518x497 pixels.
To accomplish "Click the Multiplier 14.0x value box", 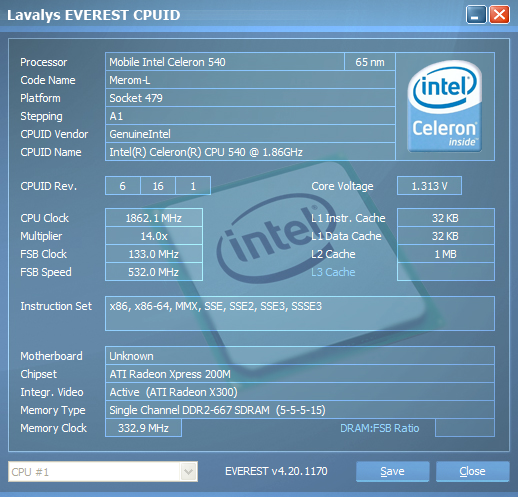I will pos(154,236).
